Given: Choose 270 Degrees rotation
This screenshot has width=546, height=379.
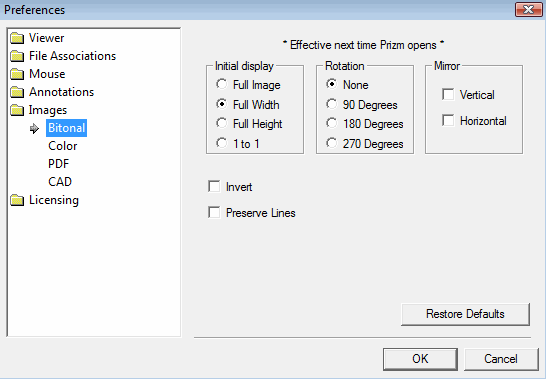Looking at the screenshot, I should coord(365,144).
